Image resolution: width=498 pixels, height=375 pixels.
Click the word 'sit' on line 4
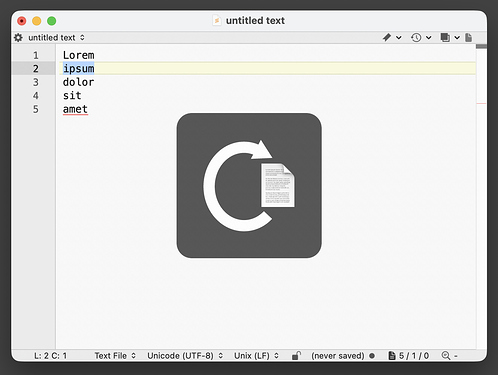(x=72, y=96)
